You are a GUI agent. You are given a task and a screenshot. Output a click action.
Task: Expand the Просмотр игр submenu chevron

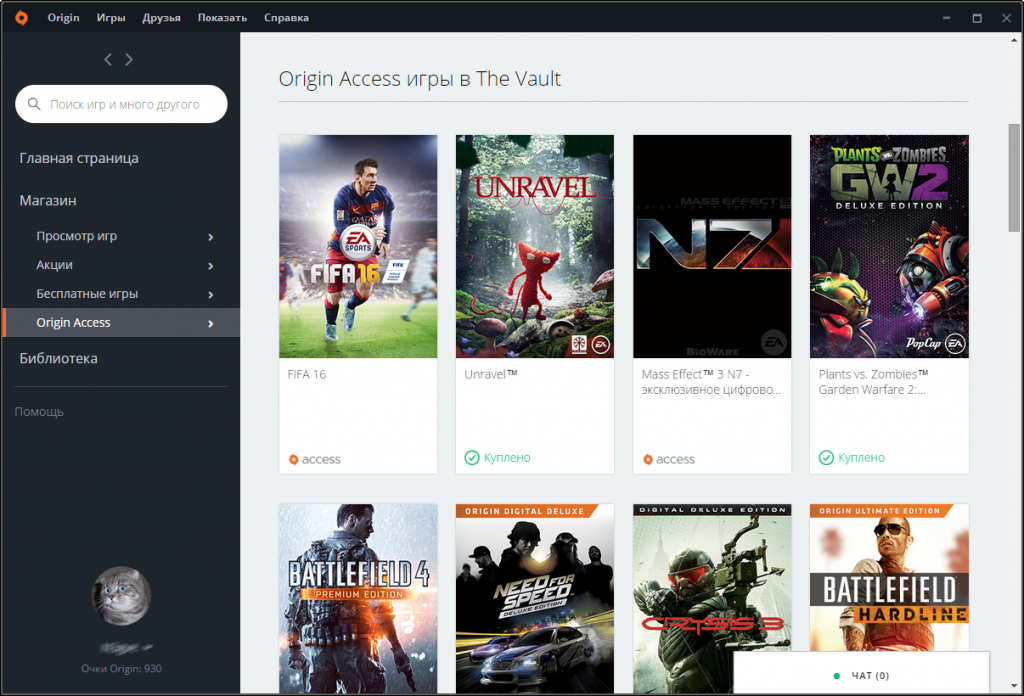[x=210, y=237]
